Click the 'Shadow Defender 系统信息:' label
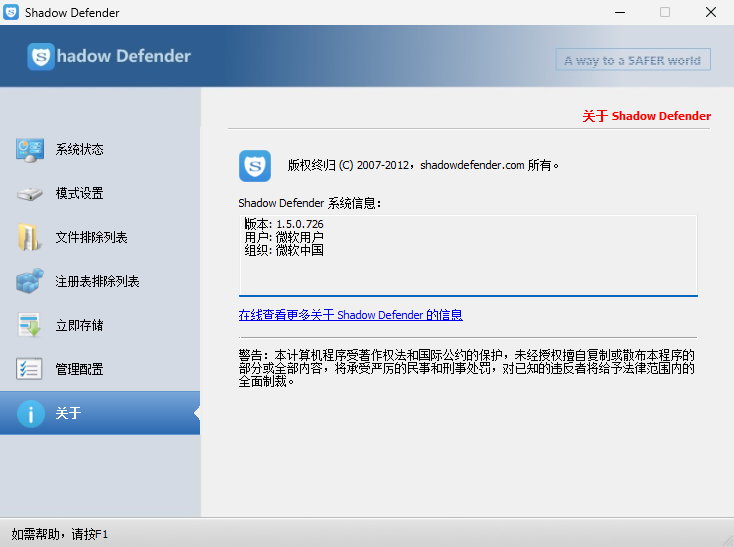Image resolution: width=734 pixels, height=547 pixels. pyautogui.click(x=310, y=203)
